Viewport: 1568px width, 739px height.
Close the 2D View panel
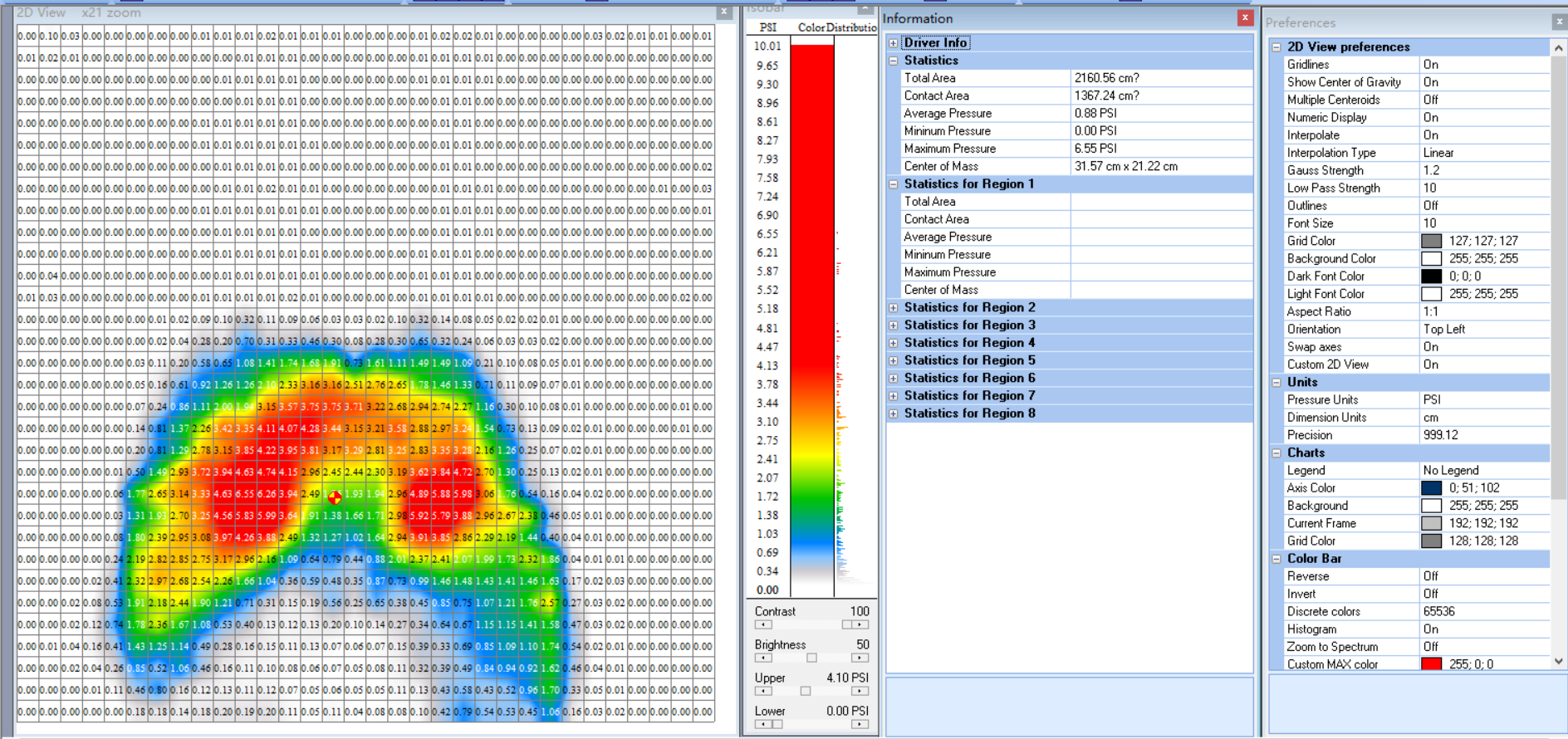click(724, 12)
